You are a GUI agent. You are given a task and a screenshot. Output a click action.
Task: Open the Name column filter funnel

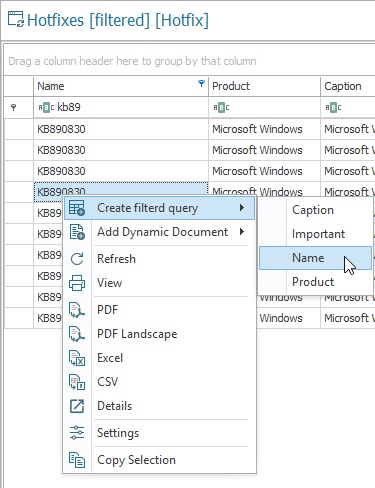[x=201, y=83]
